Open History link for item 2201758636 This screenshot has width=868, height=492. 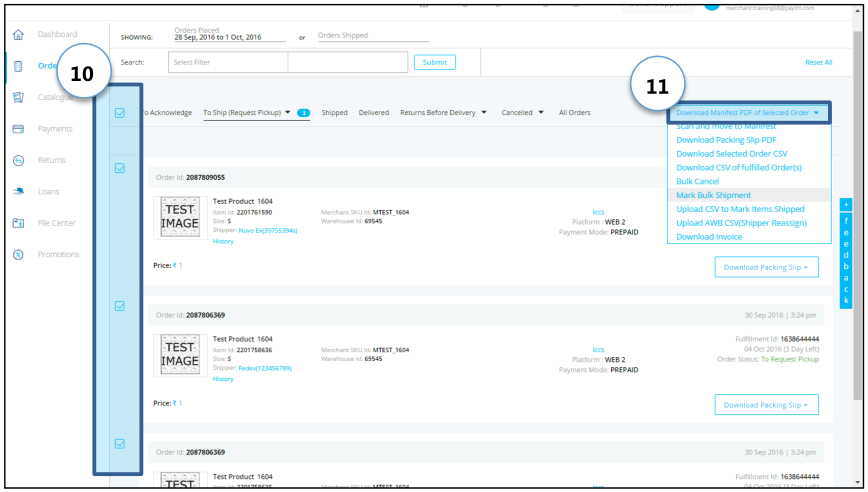223,379
